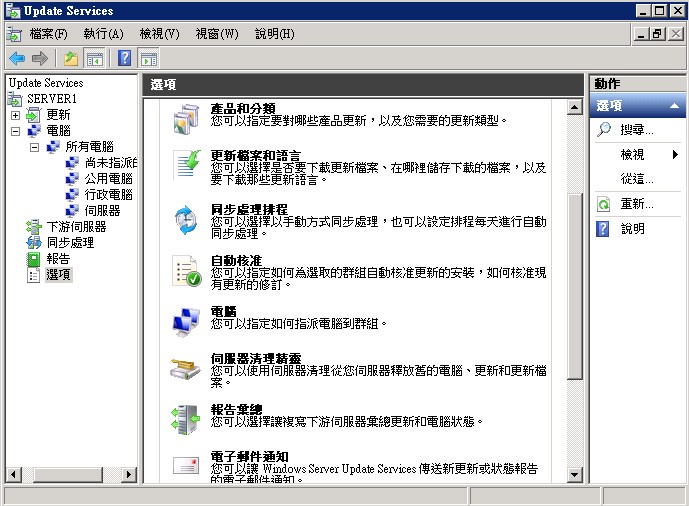The width and height of the screenshot is (689, 506).
Task: Collapse the 電腦 tree node
Action: tap(15, 131)
